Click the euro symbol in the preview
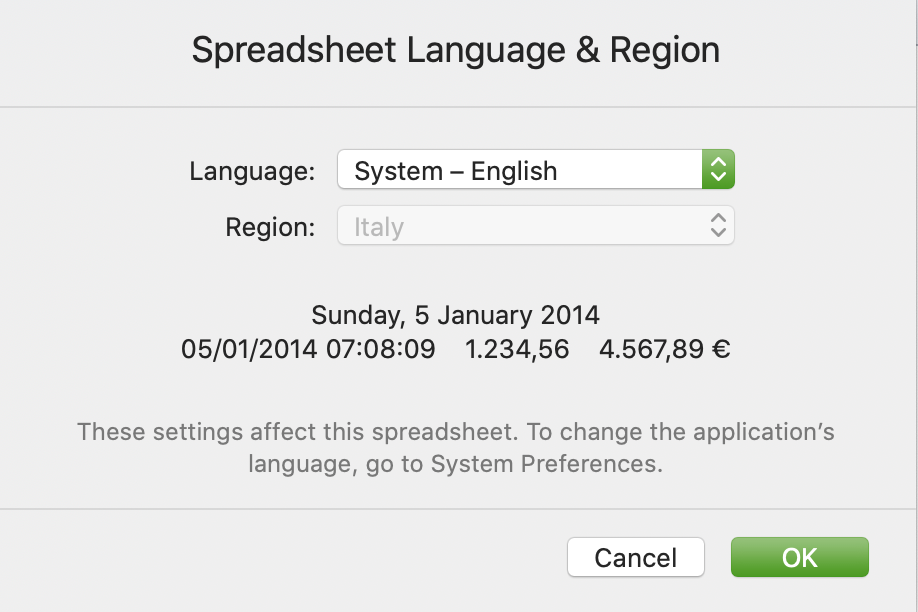 coord(720,350)
